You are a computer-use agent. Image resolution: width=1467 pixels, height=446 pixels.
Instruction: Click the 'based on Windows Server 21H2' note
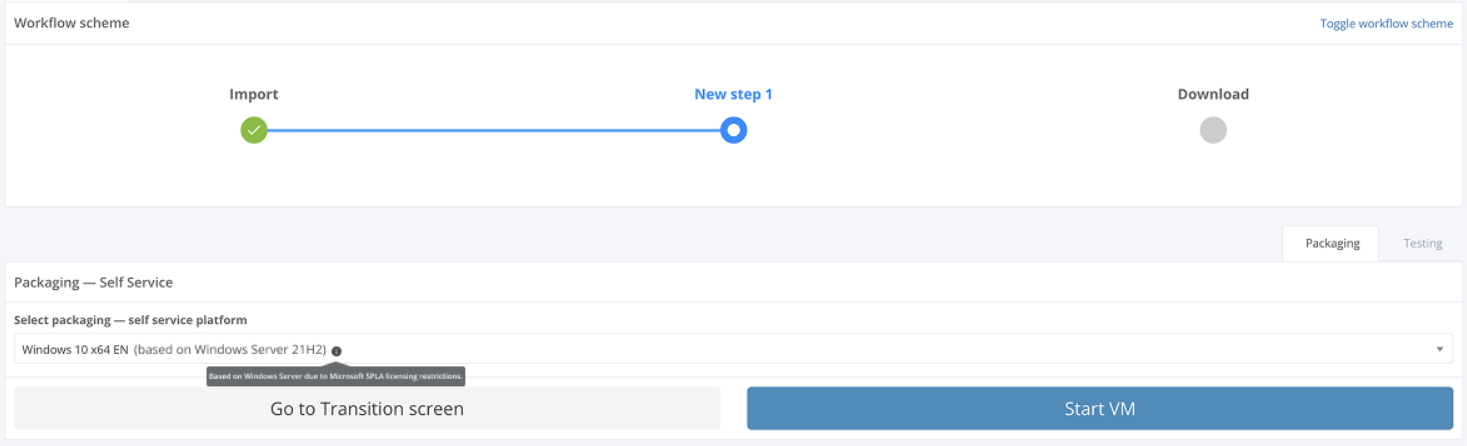230,350
